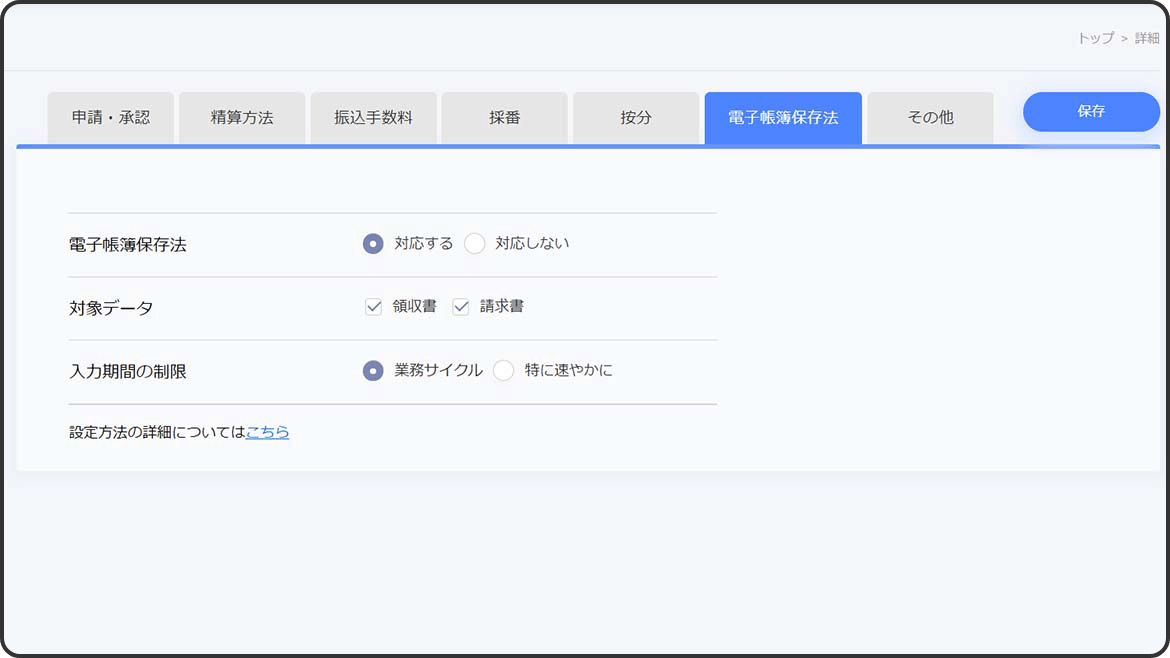
Task: Click the active 電子帳簿保存法 tab
Action: point(782,118)
